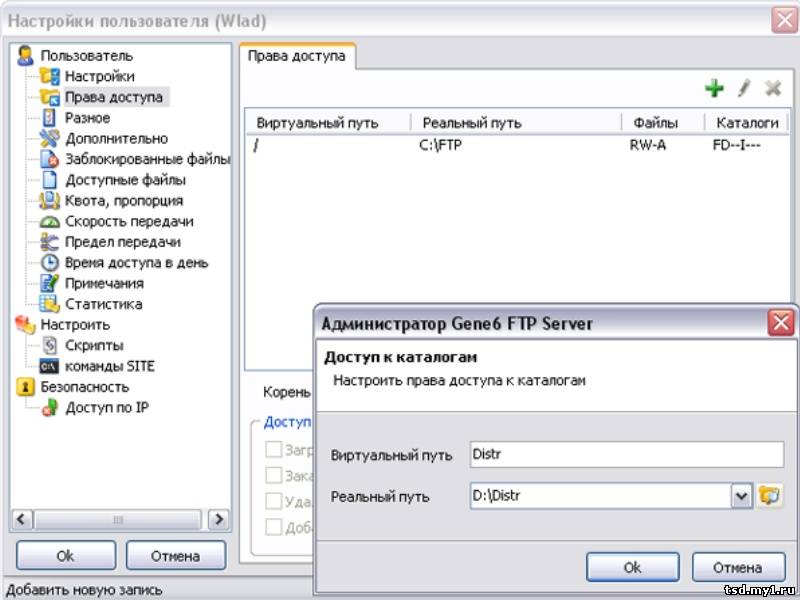Image resolution: width=800 pixels, height=600 pixels.
Task: Confirm with Ok in the Gene6 dialog
Action: click(633, 567)
